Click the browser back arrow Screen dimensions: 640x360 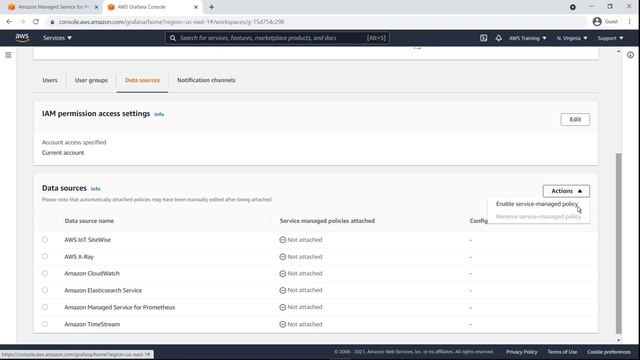9,22
